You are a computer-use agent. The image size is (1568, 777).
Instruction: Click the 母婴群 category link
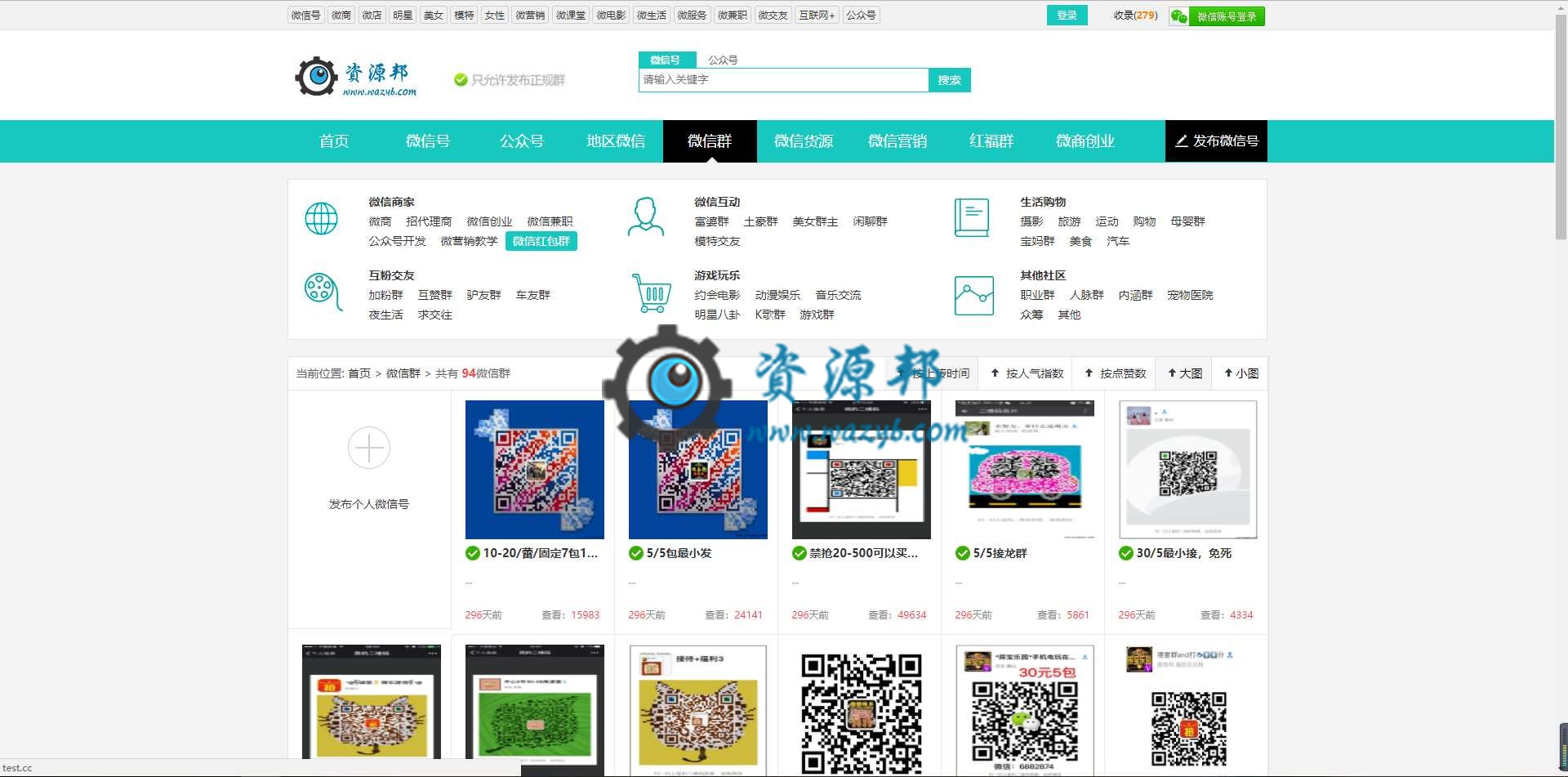pyautogui.click(x=1187, y=221)
